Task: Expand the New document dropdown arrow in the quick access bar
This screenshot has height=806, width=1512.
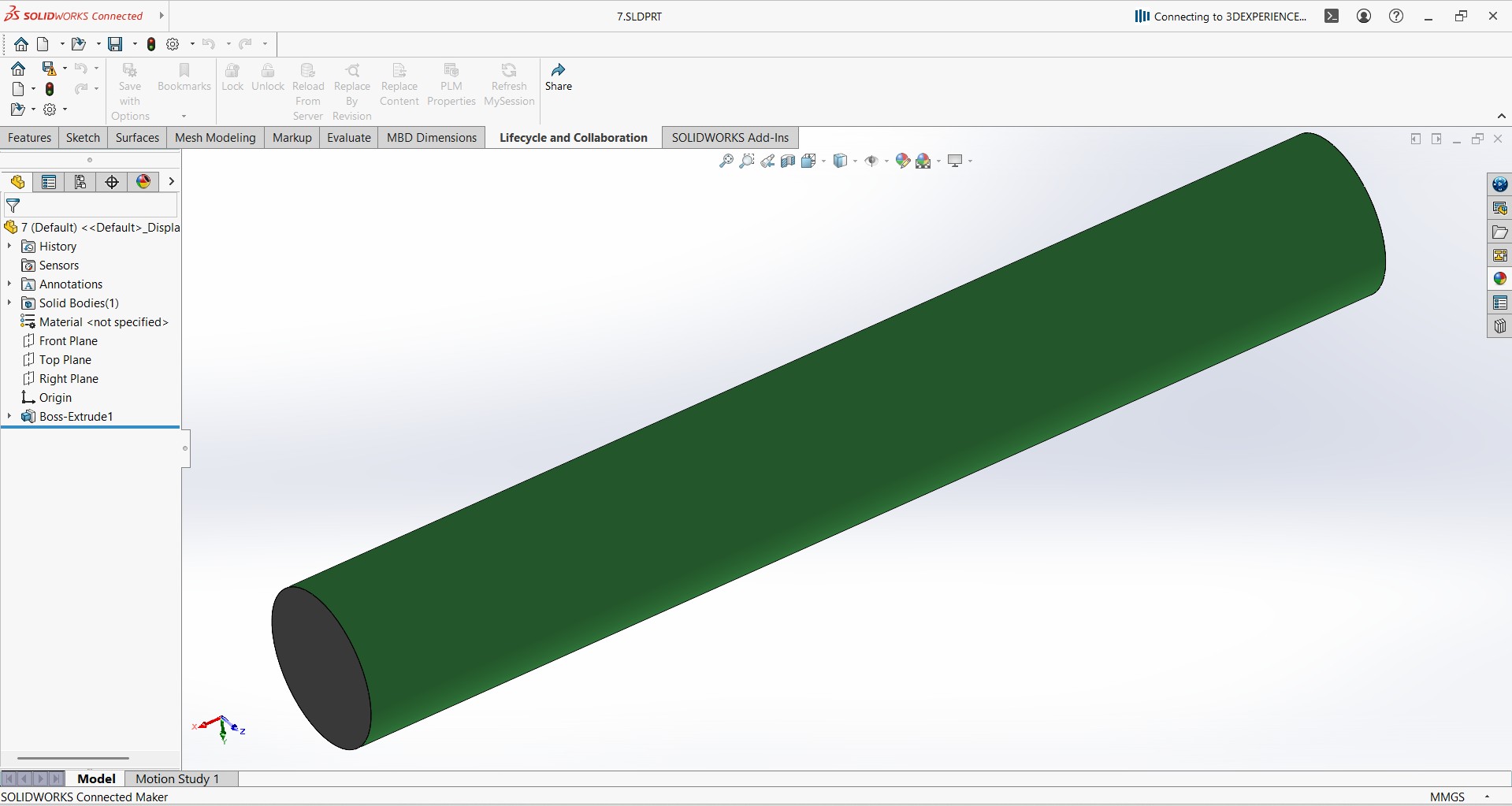Action: coord(62,44)
